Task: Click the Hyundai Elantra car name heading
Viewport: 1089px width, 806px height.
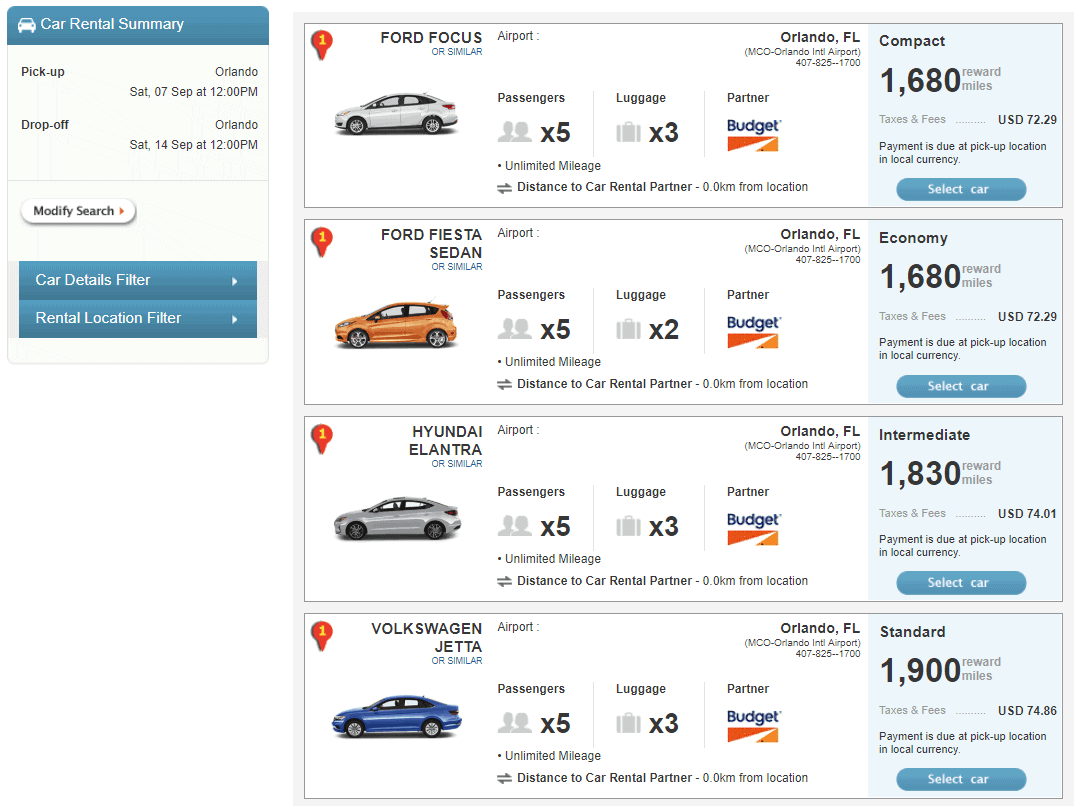Action: pyautogui.click(x=446, y=441)
